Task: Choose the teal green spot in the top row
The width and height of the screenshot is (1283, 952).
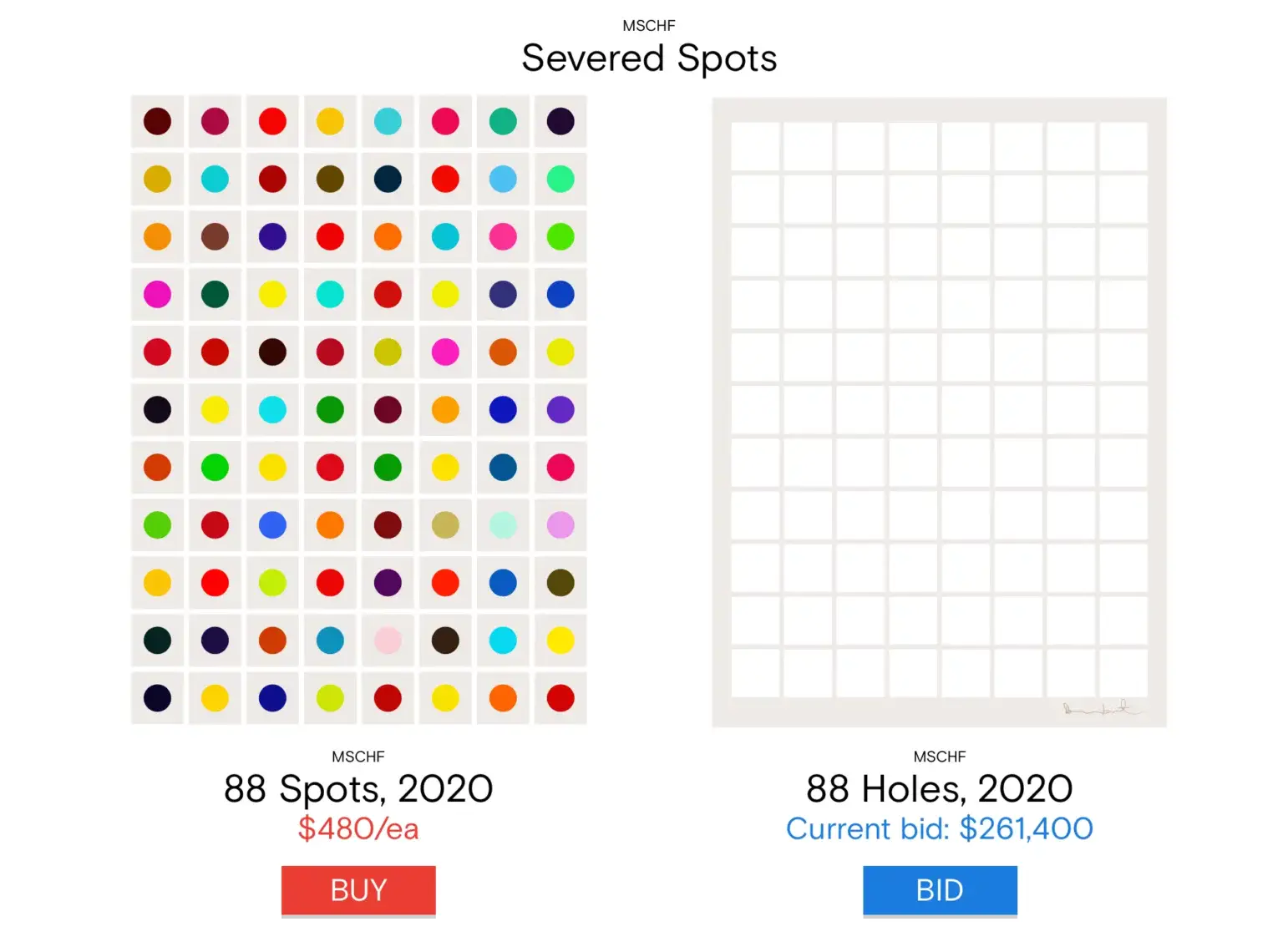Action: point(503,121)
